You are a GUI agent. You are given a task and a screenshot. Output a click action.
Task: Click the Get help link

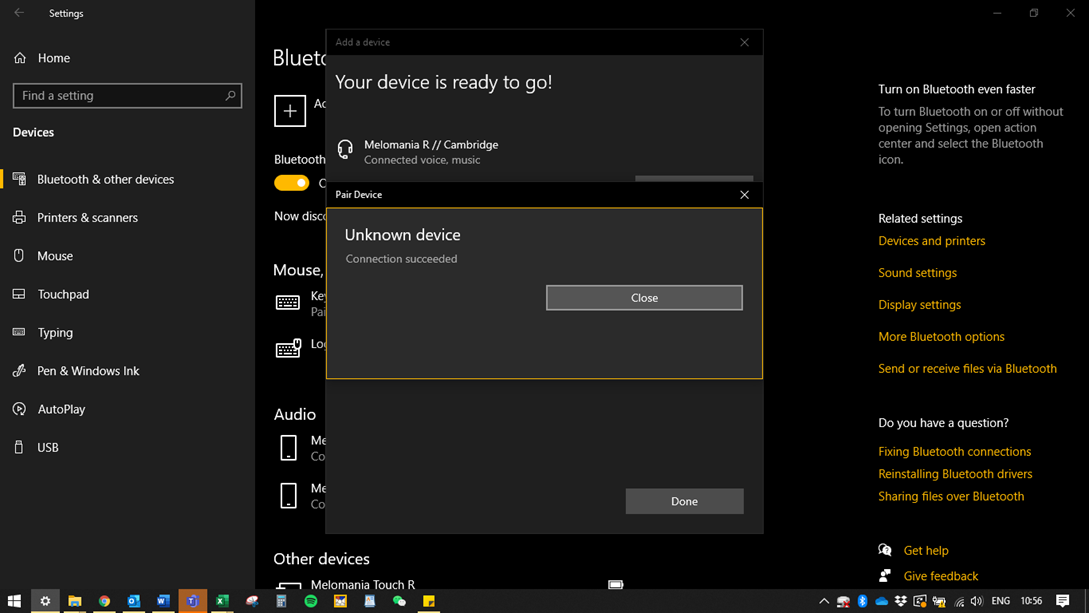point(925,551)
